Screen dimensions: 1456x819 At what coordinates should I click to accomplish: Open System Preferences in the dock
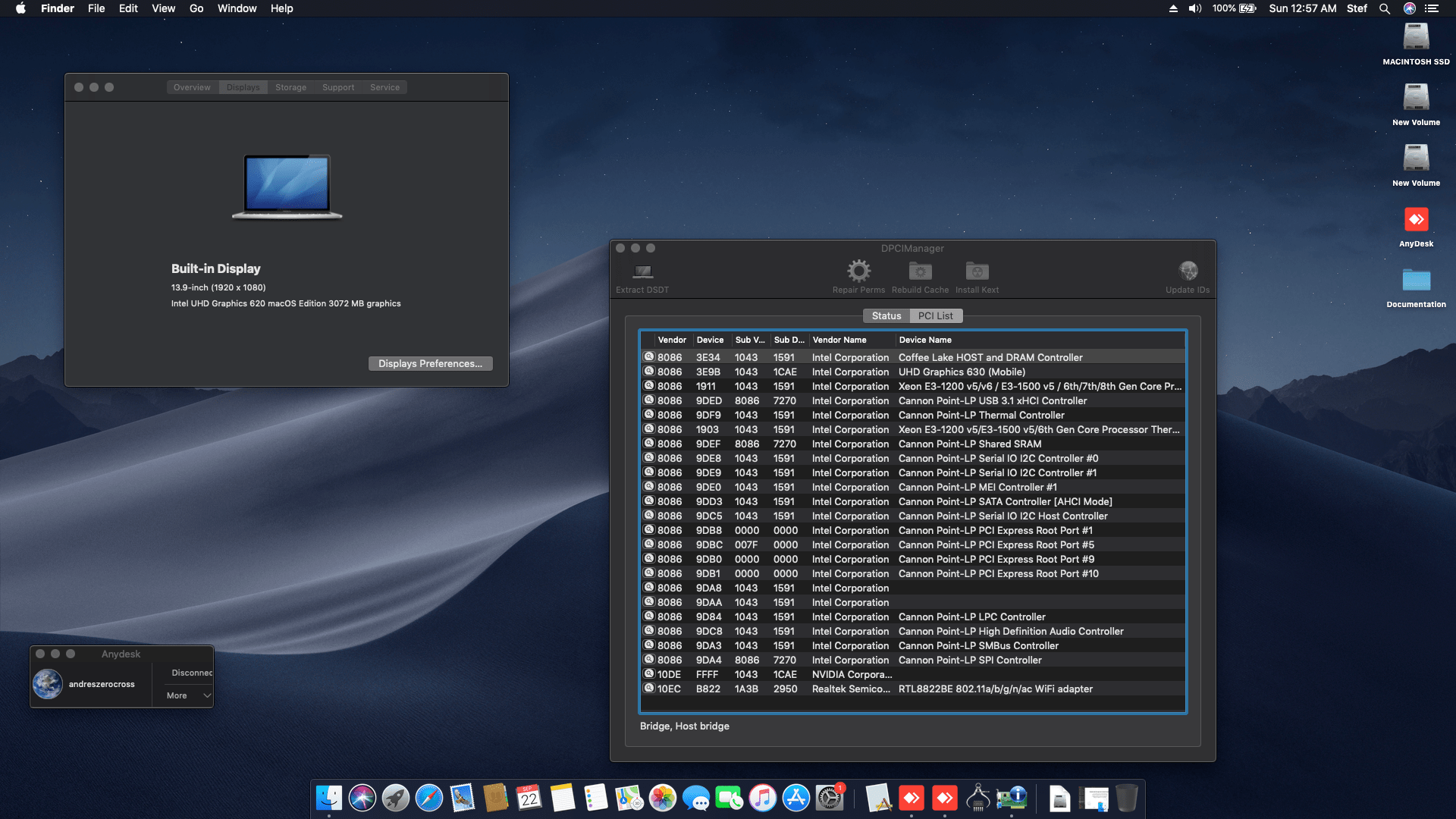829,798
